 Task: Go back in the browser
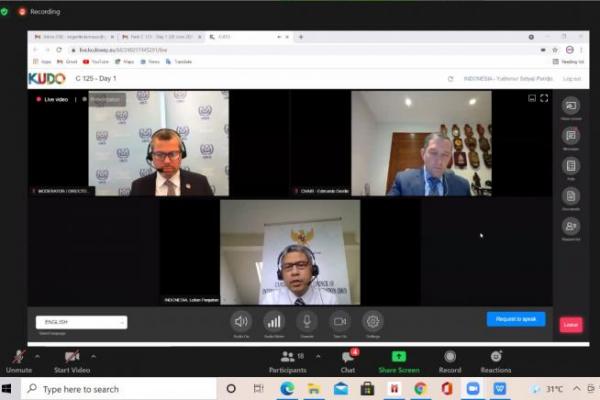pyautogui.click(x=36, y=50)
